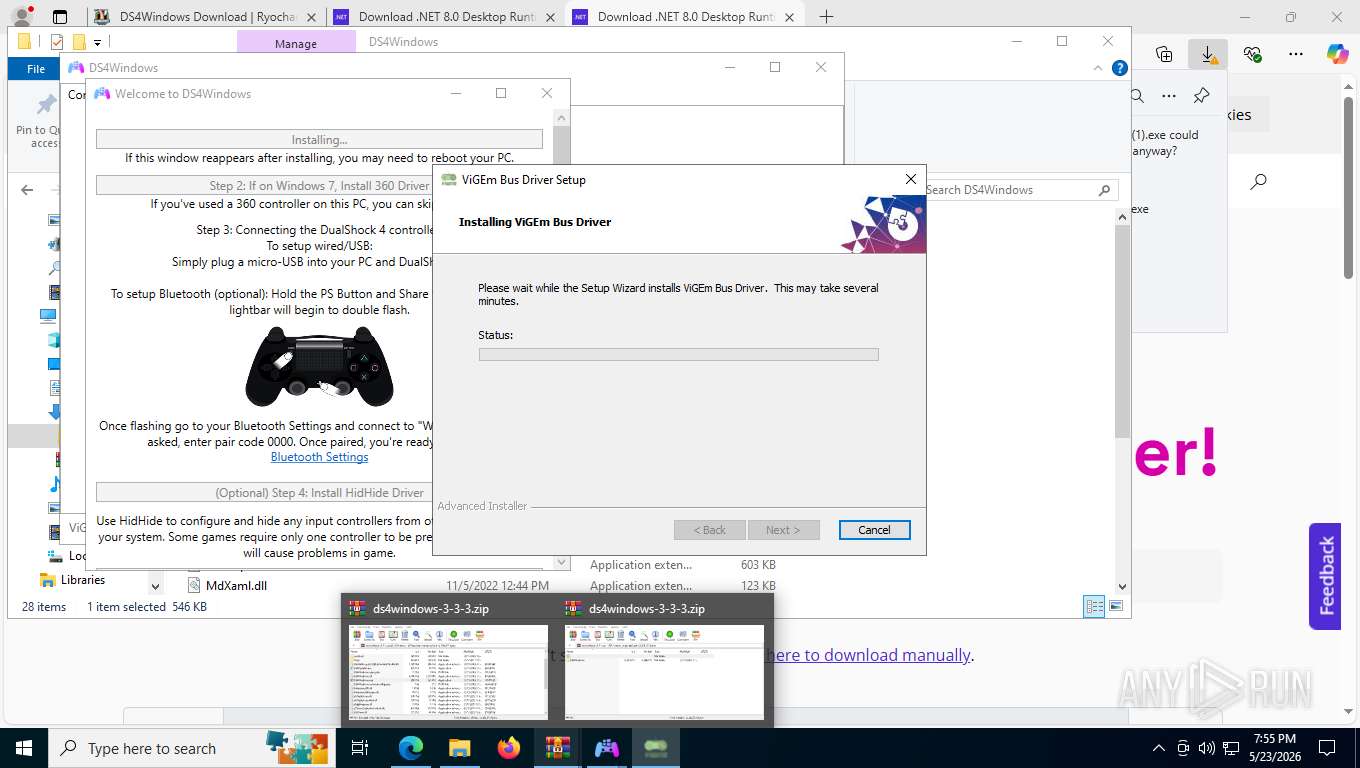Image resolution: width=1360 pixels, height=768 pixels.
Task: Switch File Explorer to large icons view
Action: [1116, 606]
